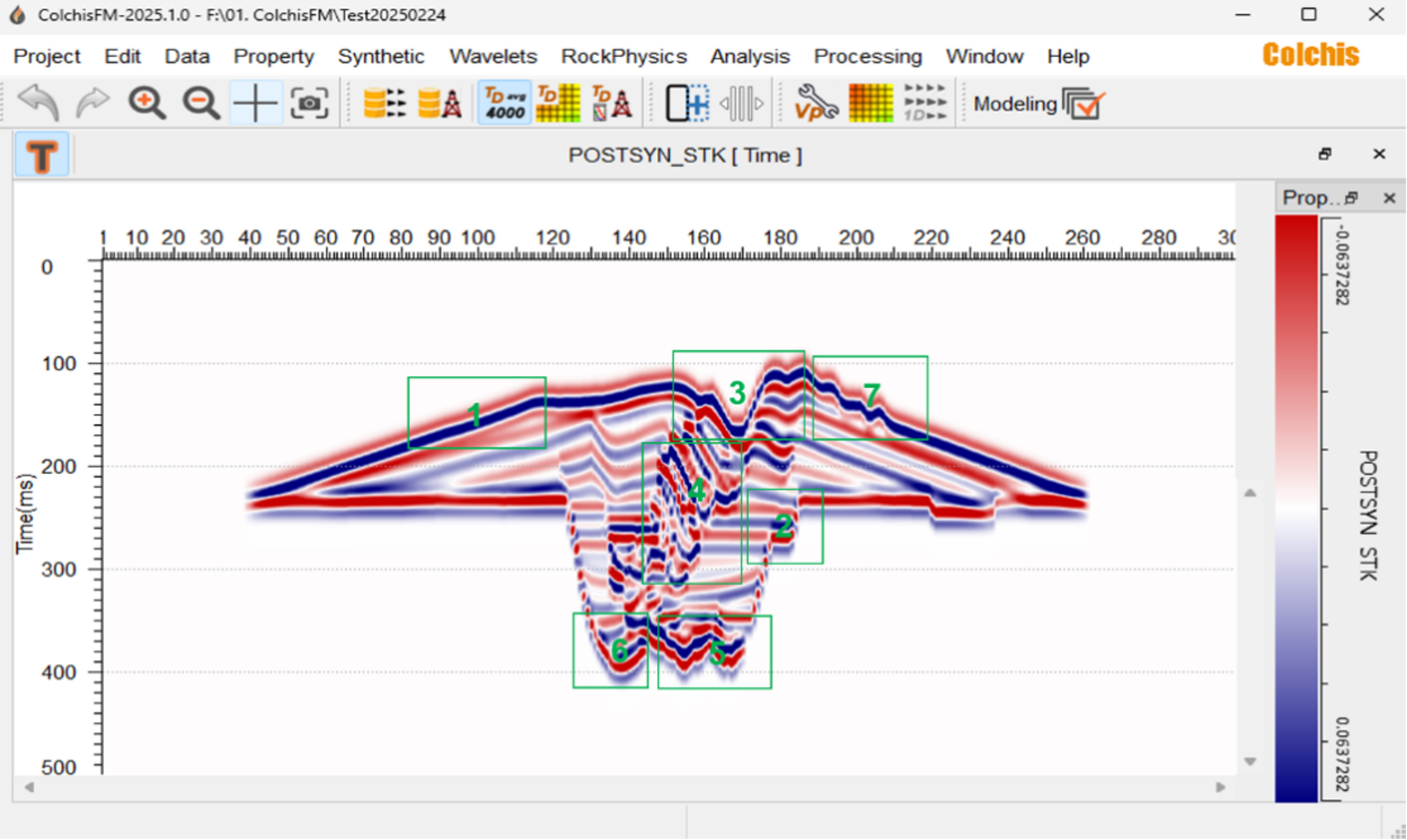Open the Synthetic menu
Screen dimensions: 1407x840
[x=381, y=56]
